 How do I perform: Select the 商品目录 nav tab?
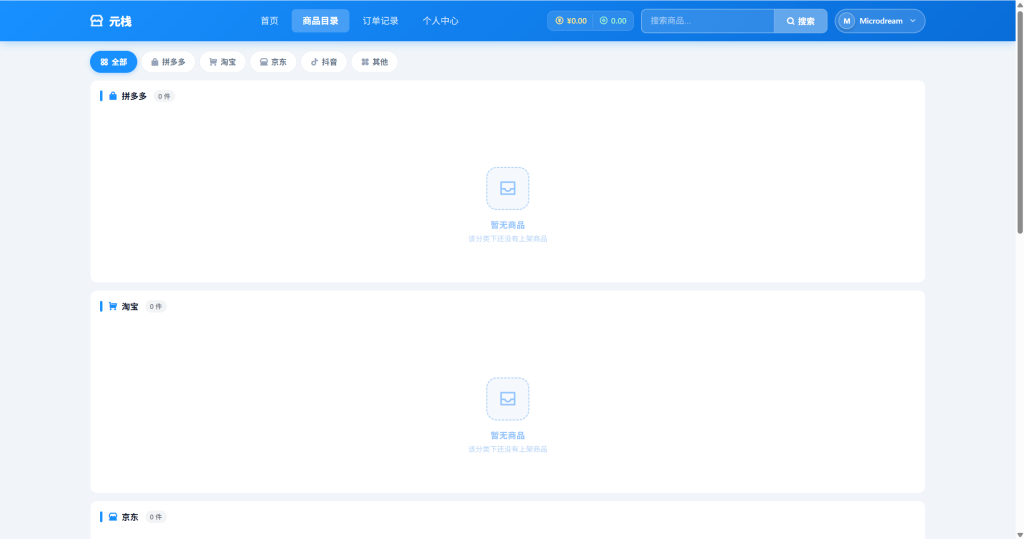[x=320, y=21]
